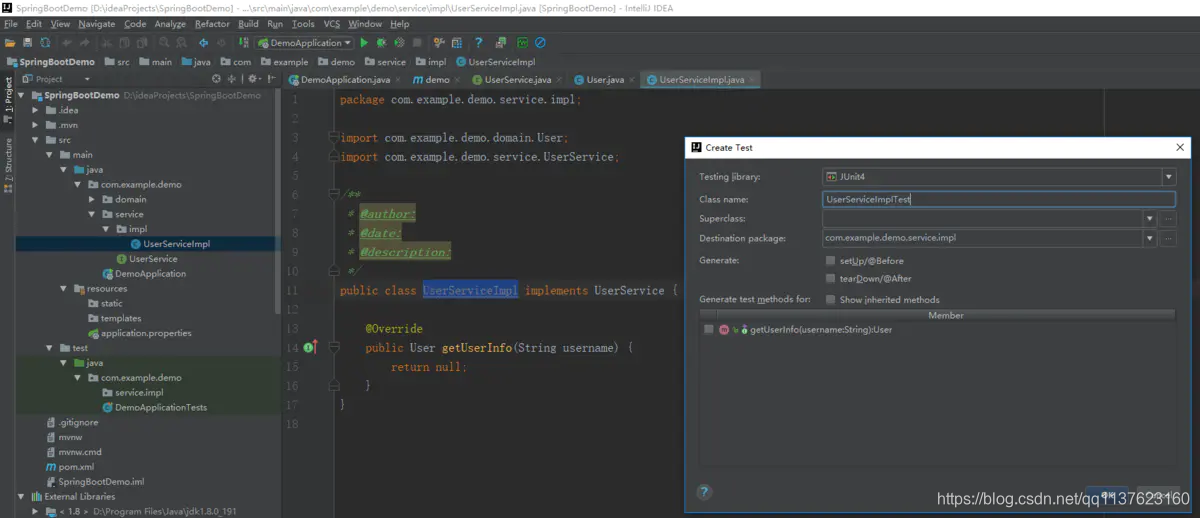Select application.properties file
This screenshot has width=1200, height=518.
(145, 333)
